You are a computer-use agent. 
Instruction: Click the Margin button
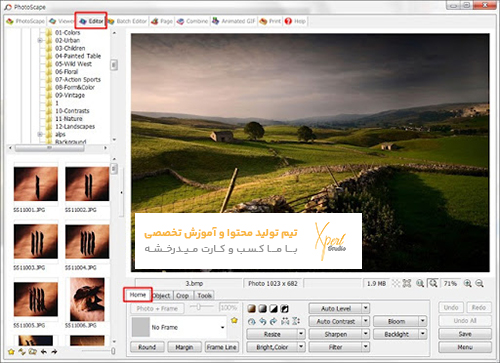[184, 347]
